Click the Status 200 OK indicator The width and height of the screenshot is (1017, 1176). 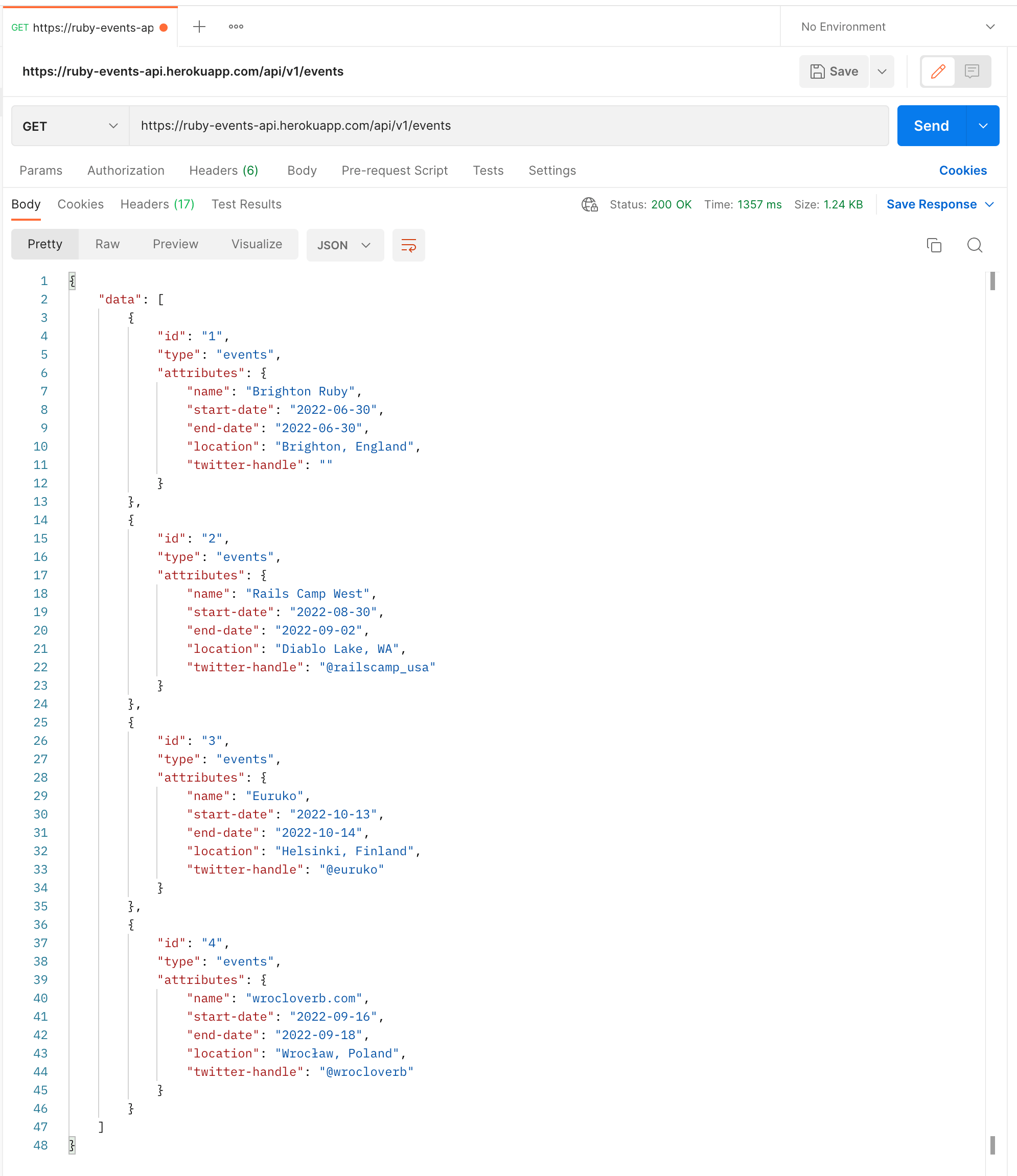(x=651, y=204)
